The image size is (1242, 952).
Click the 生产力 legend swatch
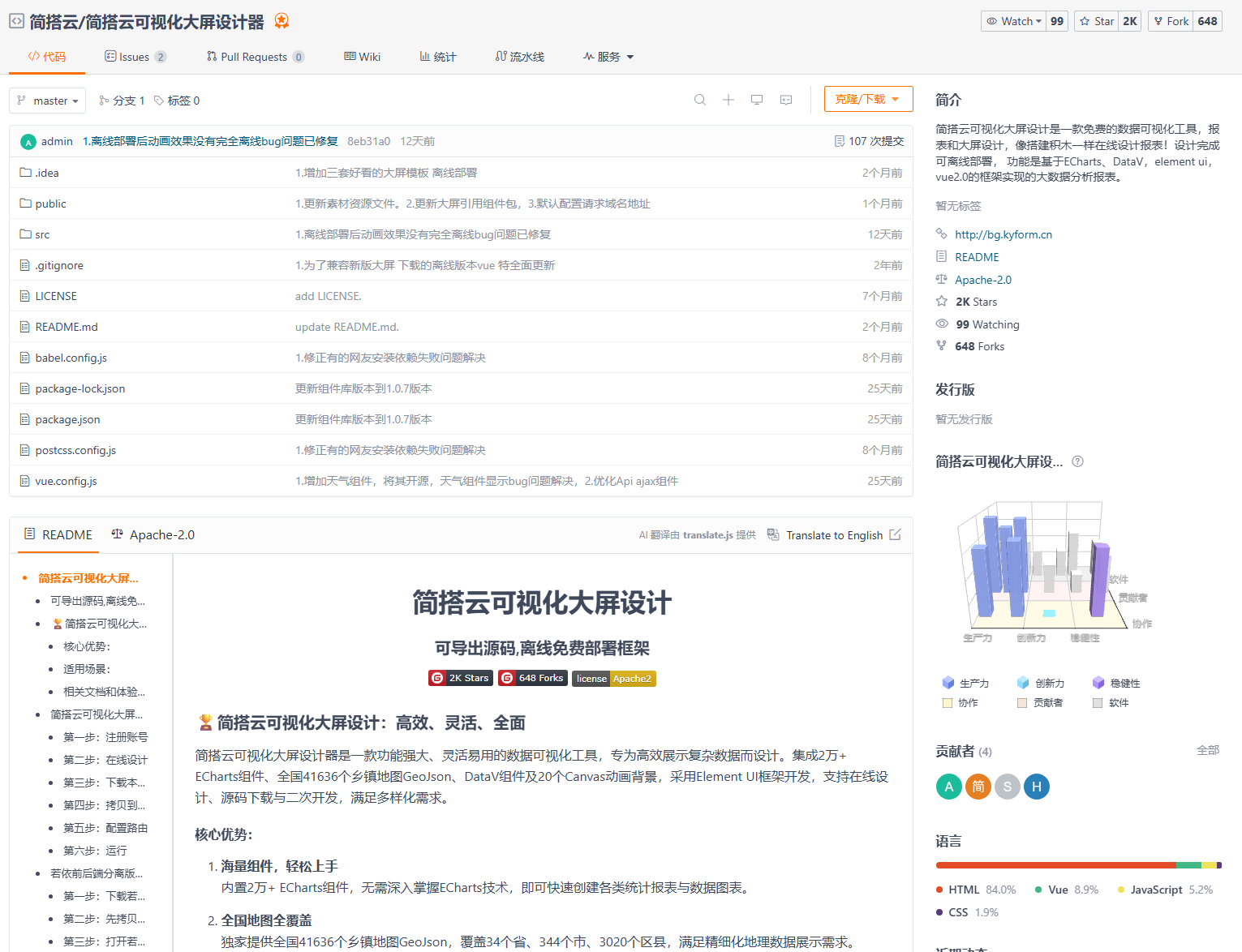point(948,683)
